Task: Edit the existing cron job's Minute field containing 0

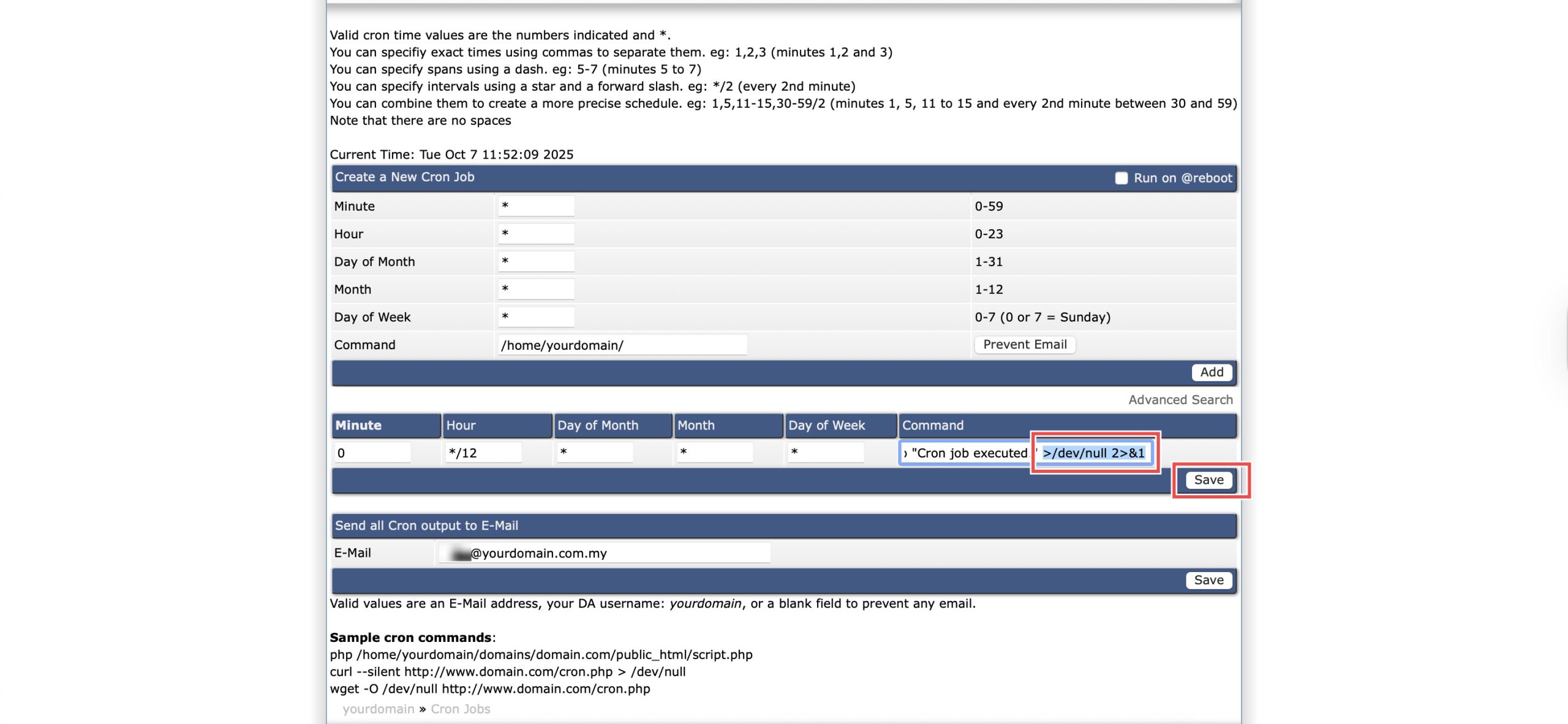Action: point(372,453)
